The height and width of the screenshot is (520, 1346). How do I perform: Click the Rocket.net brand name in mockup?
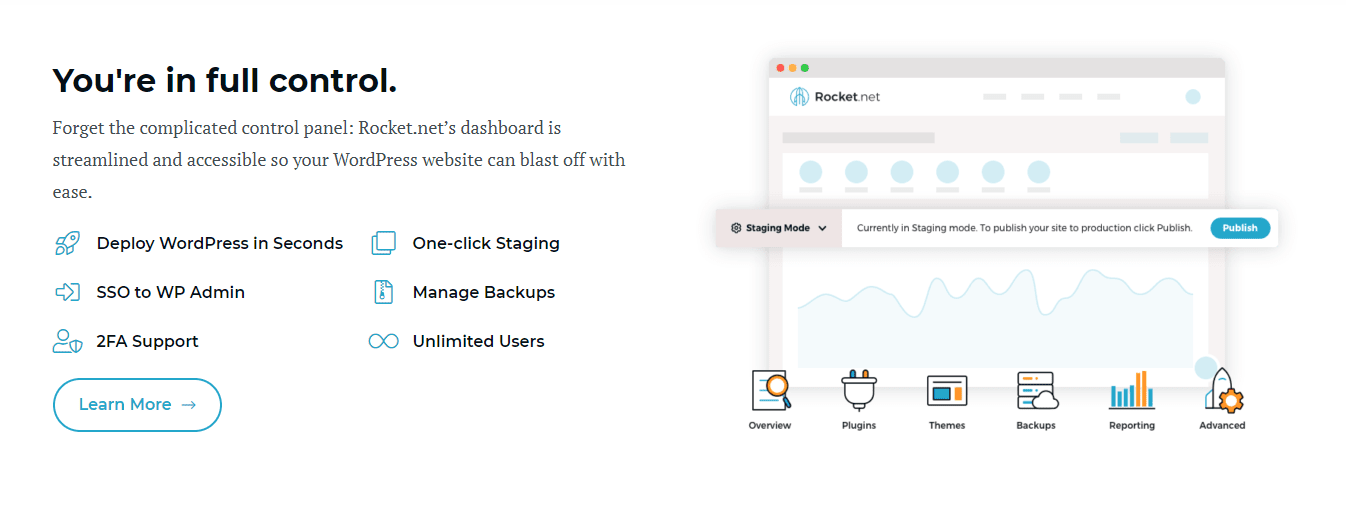[x=848, y=97]
